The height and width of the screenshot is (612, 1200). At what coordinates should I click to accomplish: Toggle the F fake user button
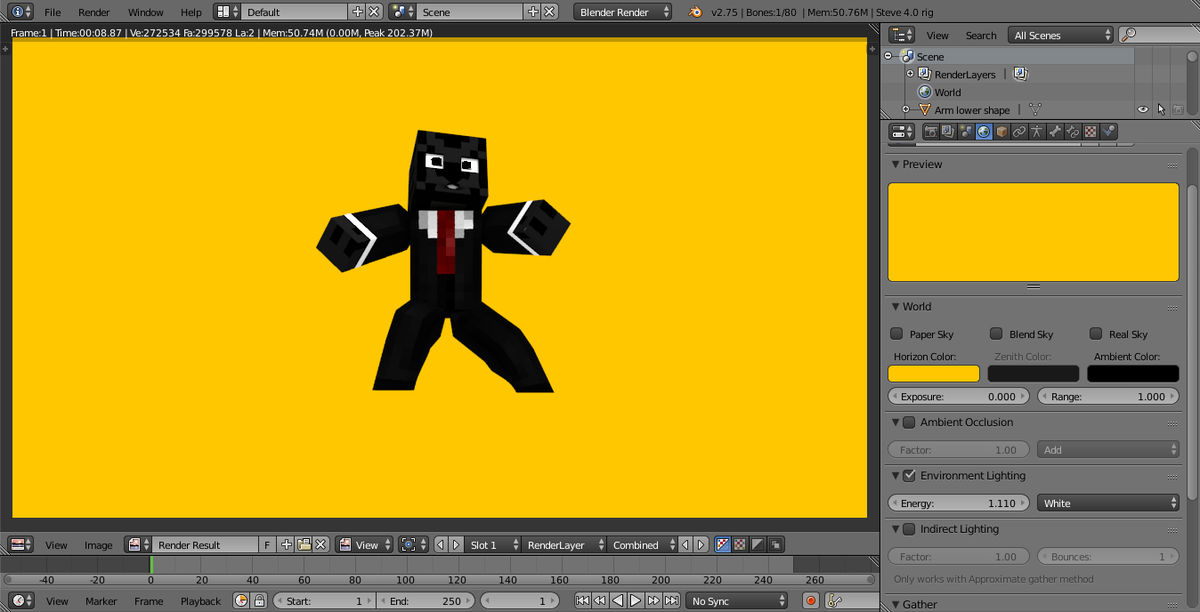267,545
